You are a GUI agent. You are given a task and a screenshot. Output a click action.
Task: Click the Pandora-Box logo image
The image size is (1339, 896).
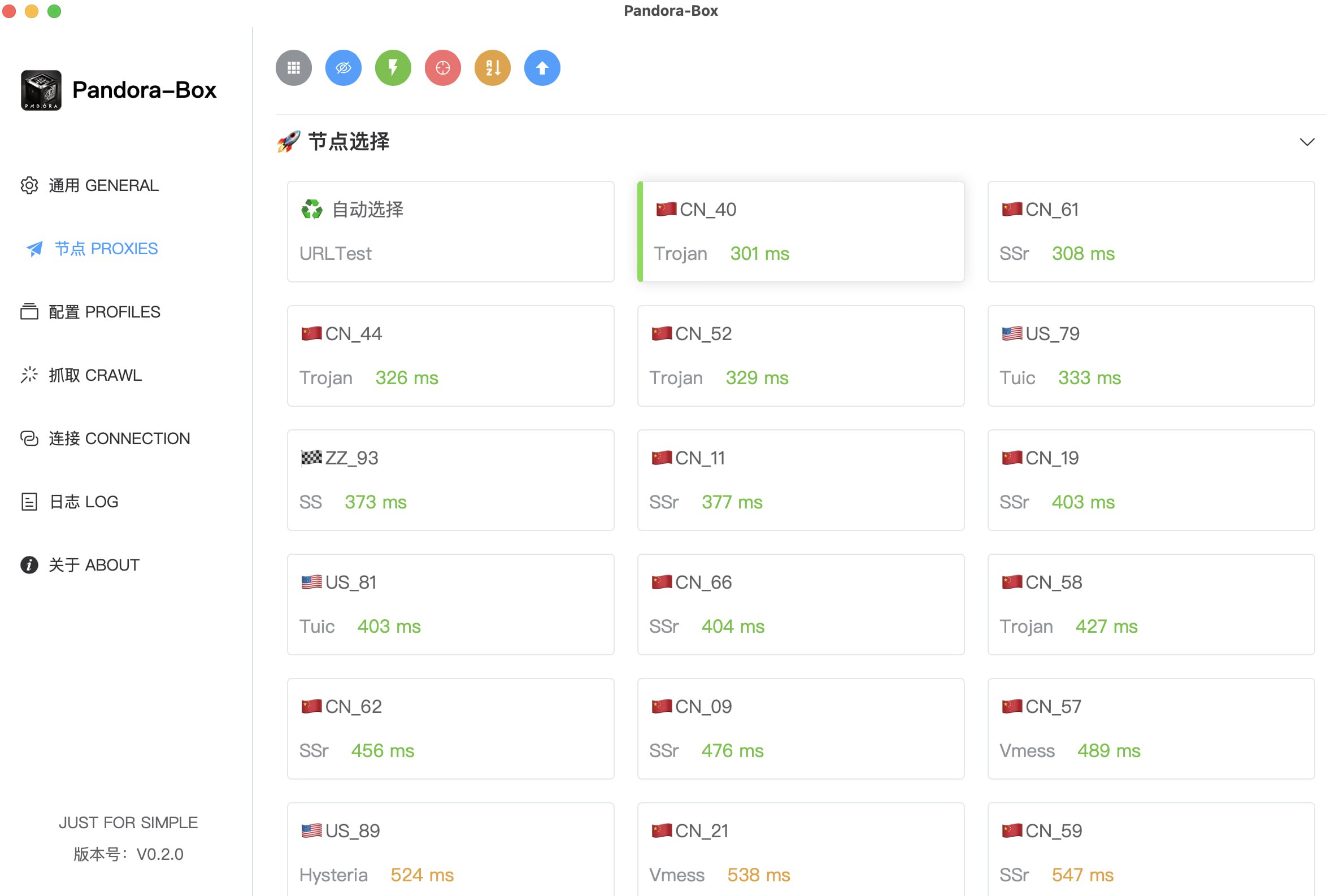tap(41, 90)
